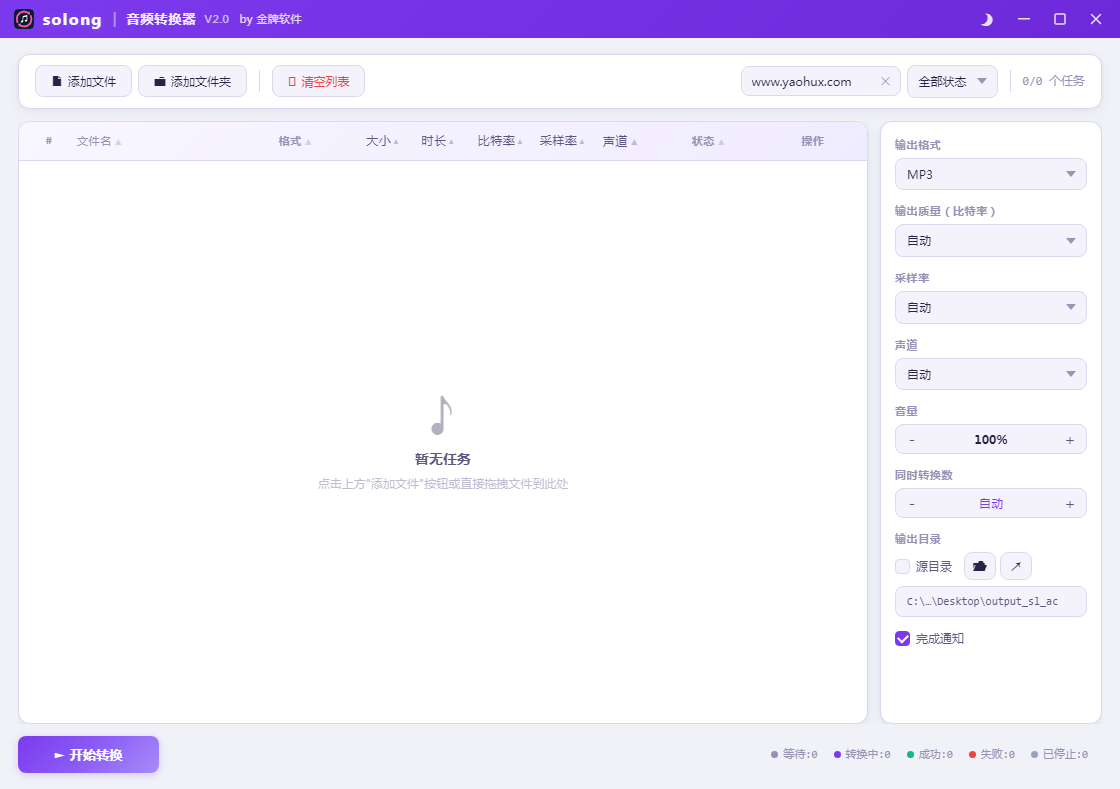
Task: Click the output path field showing output_sl_ac
Action: (x=990, y=602)
